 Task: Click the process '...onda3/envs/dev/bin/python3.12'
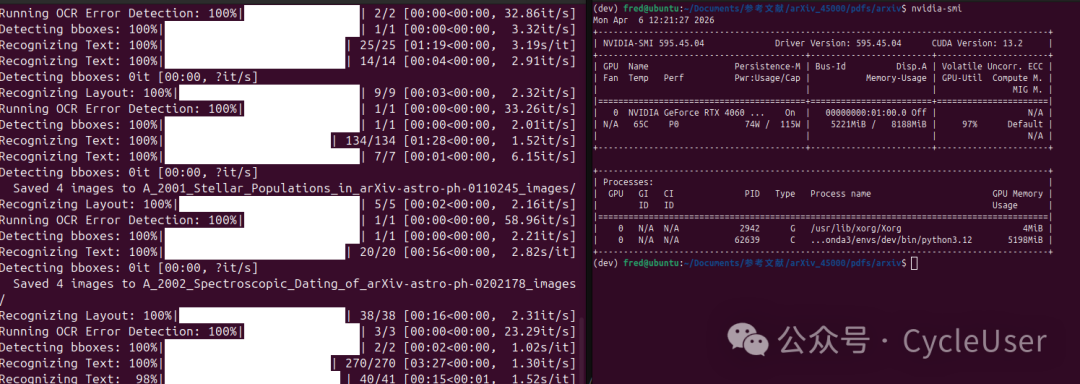[x=890, y=239]
